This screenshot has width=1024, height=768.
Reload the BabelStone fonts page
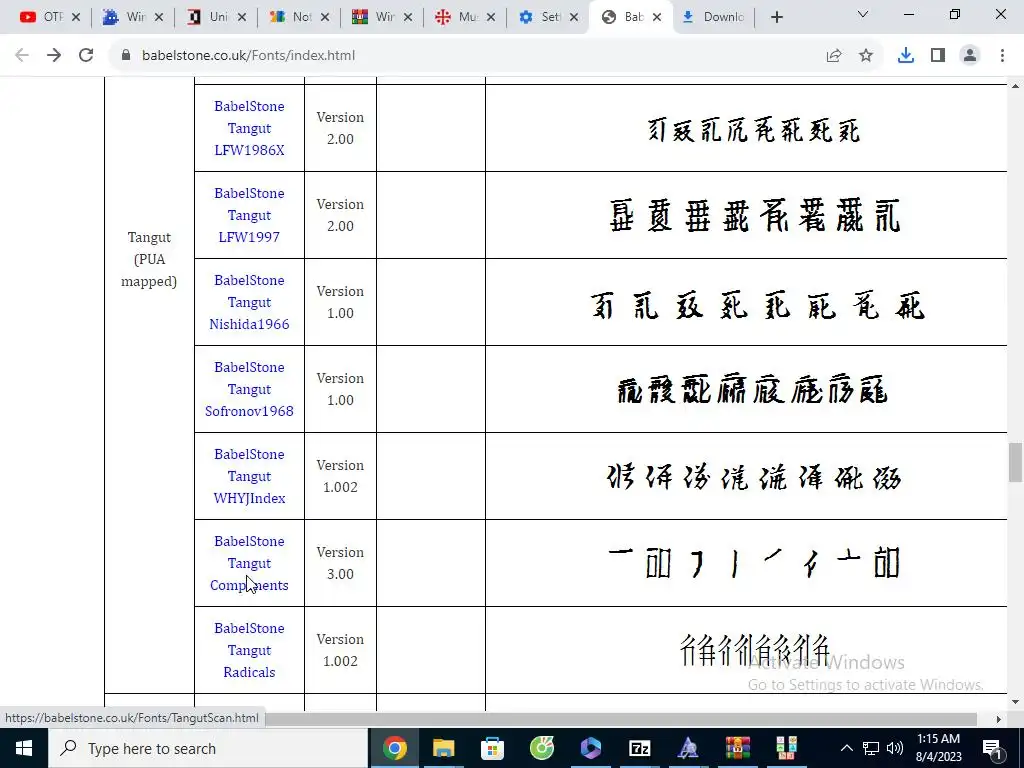pos(86,56)
